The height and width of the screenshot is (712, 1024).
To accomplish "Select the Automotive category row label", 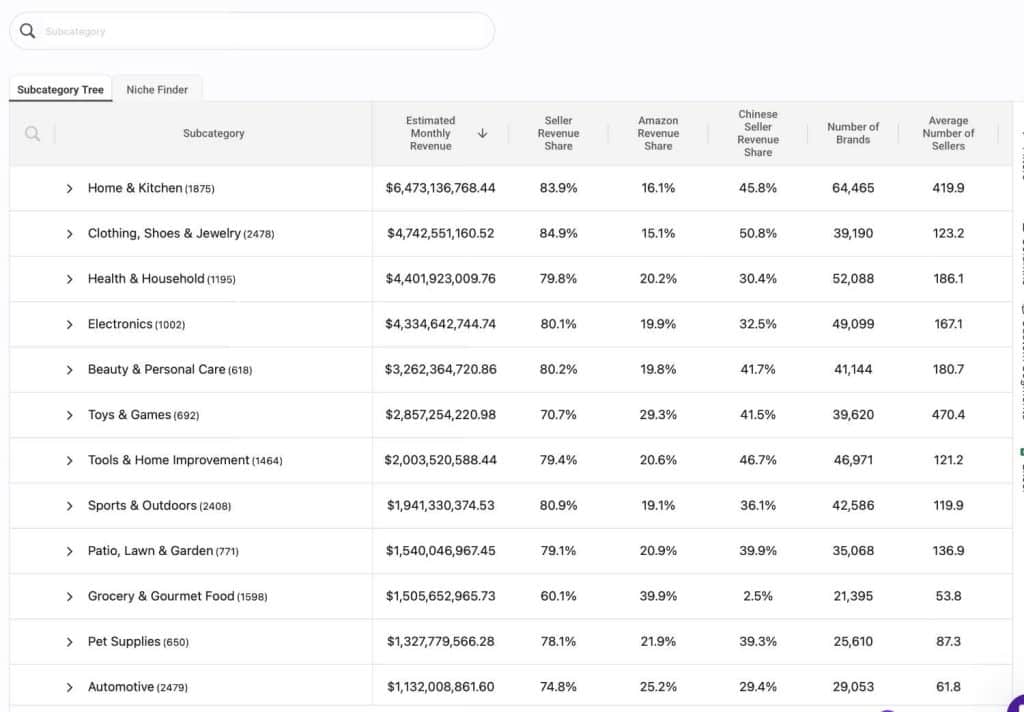I will click(x=120, y=687).
